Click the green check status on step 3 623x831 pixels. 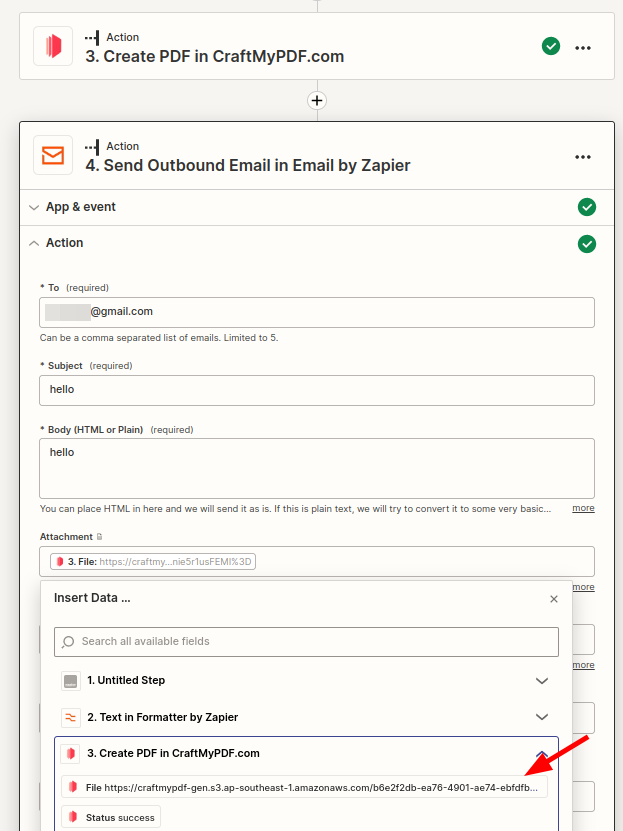(x=550, y=46)
